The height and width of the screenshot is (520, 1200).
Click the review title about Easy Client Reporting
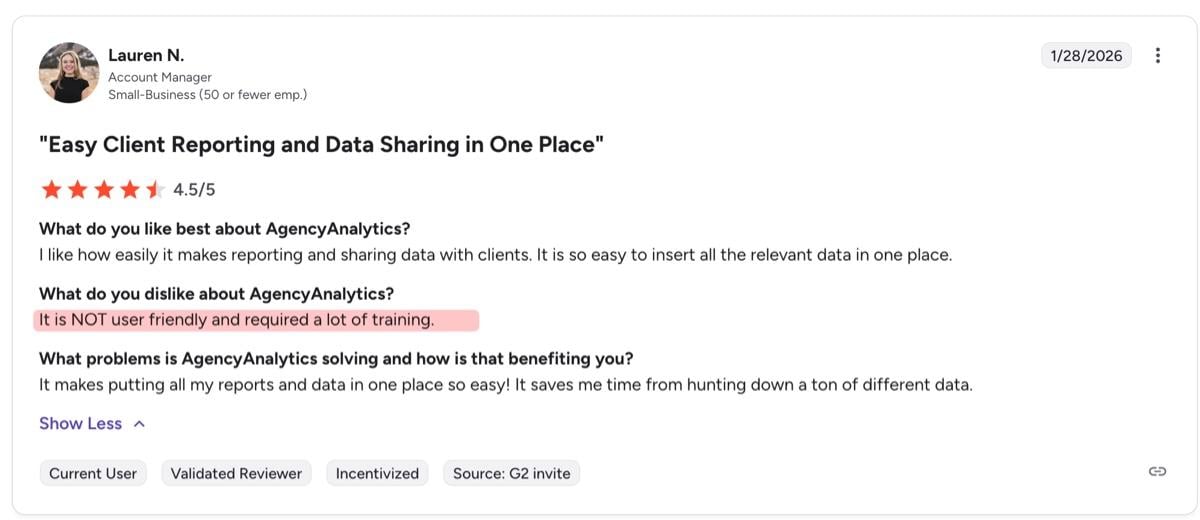click(x=321, y=145)
